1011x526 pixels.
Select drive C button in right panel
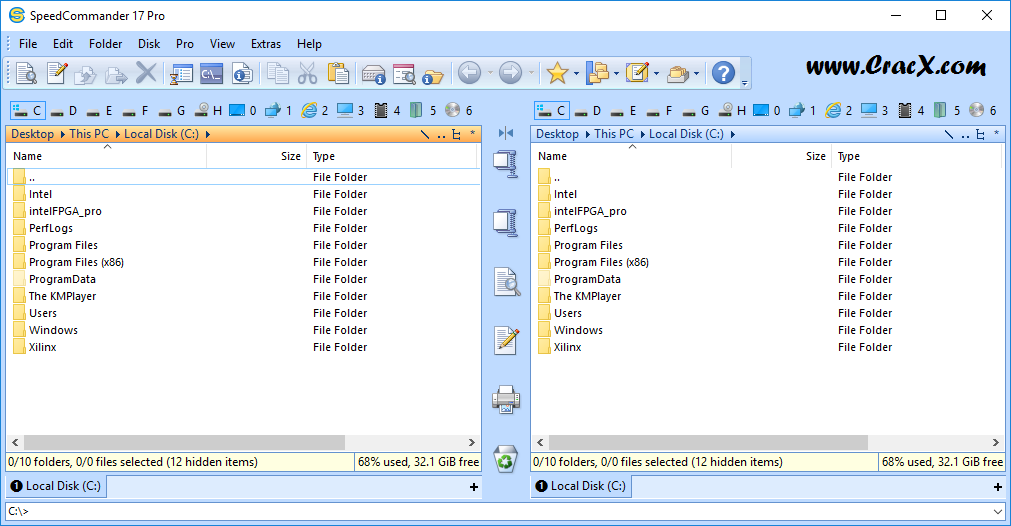pyautogui.click(x=552, y=111)
